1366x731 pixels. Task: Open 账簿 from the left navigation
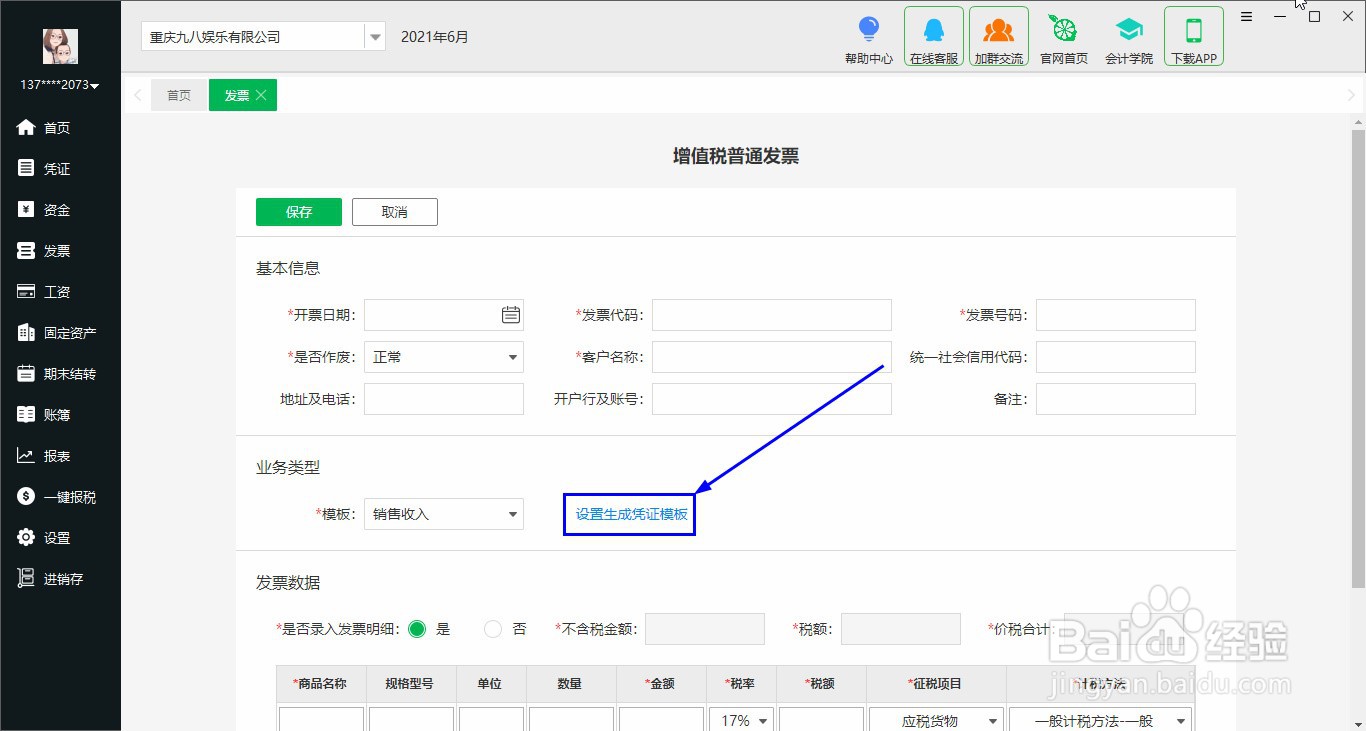(55, 414)
